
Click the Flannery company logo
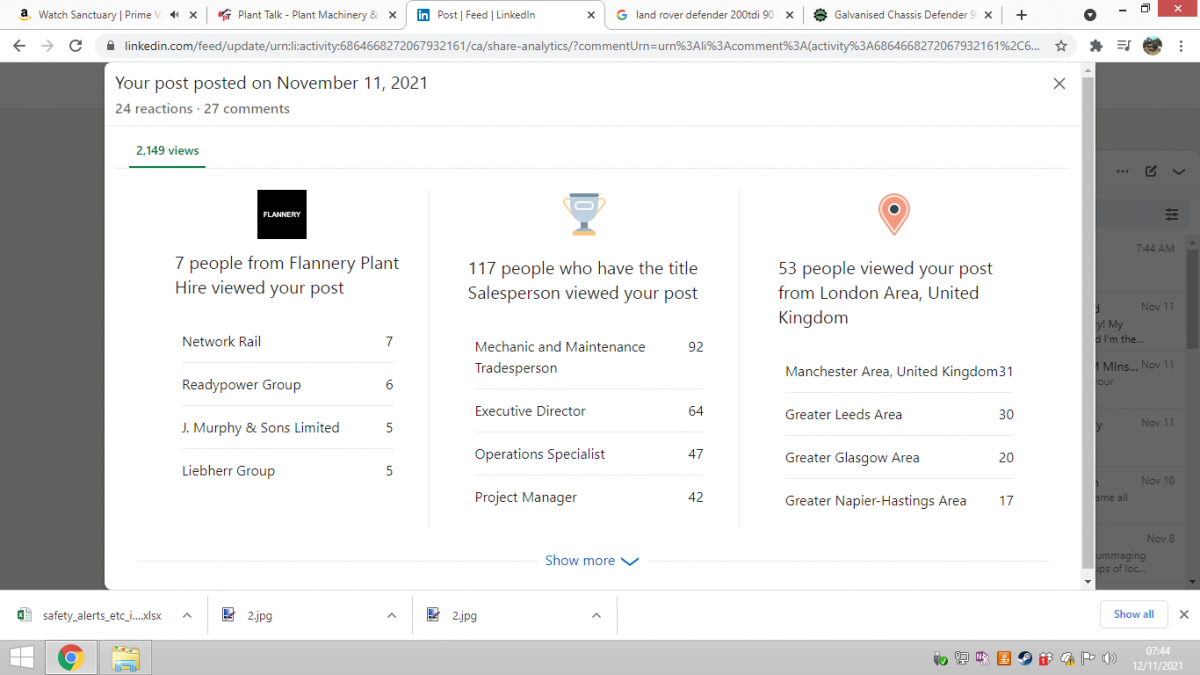point(282,214)
